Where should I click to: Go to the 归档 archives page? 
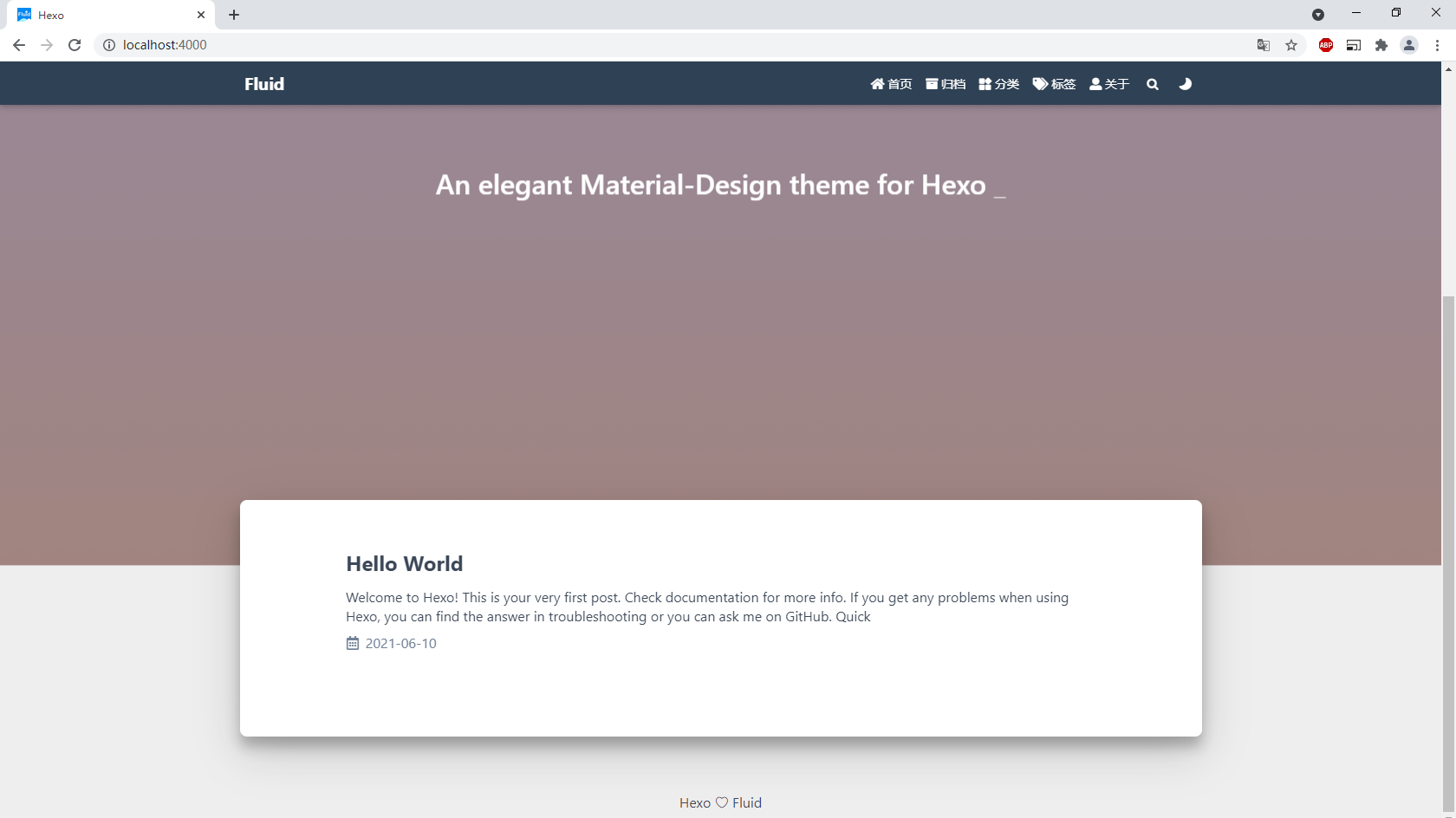(x=946, y=84)
